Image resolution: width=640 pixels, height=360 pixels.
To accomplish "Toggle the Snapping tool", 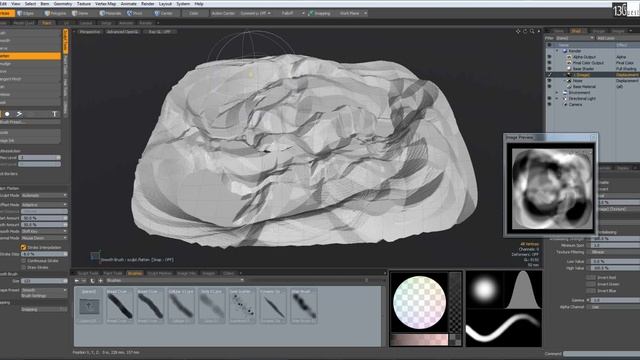I will (319, 13).
